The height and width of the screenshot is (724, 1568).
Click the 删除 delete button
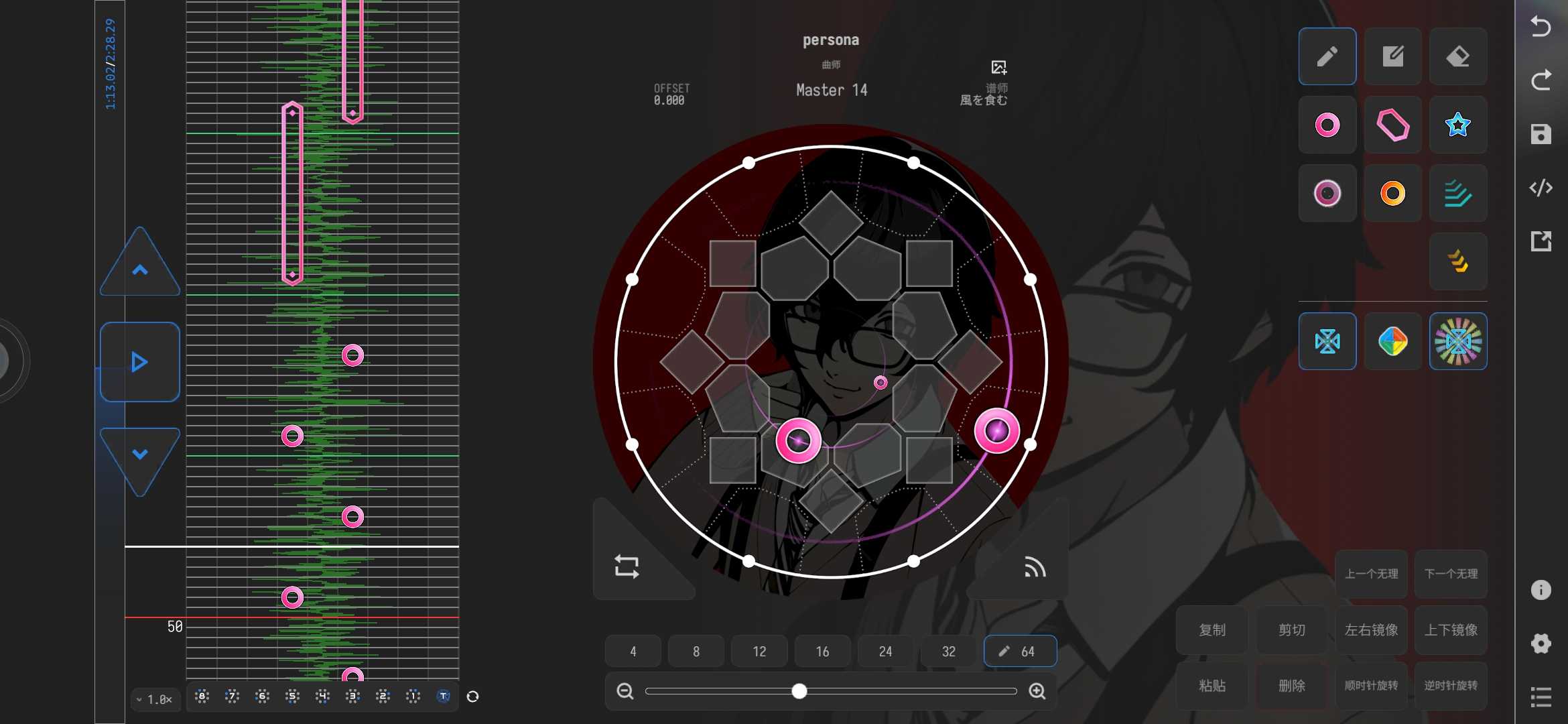[x=1291, y=685]
